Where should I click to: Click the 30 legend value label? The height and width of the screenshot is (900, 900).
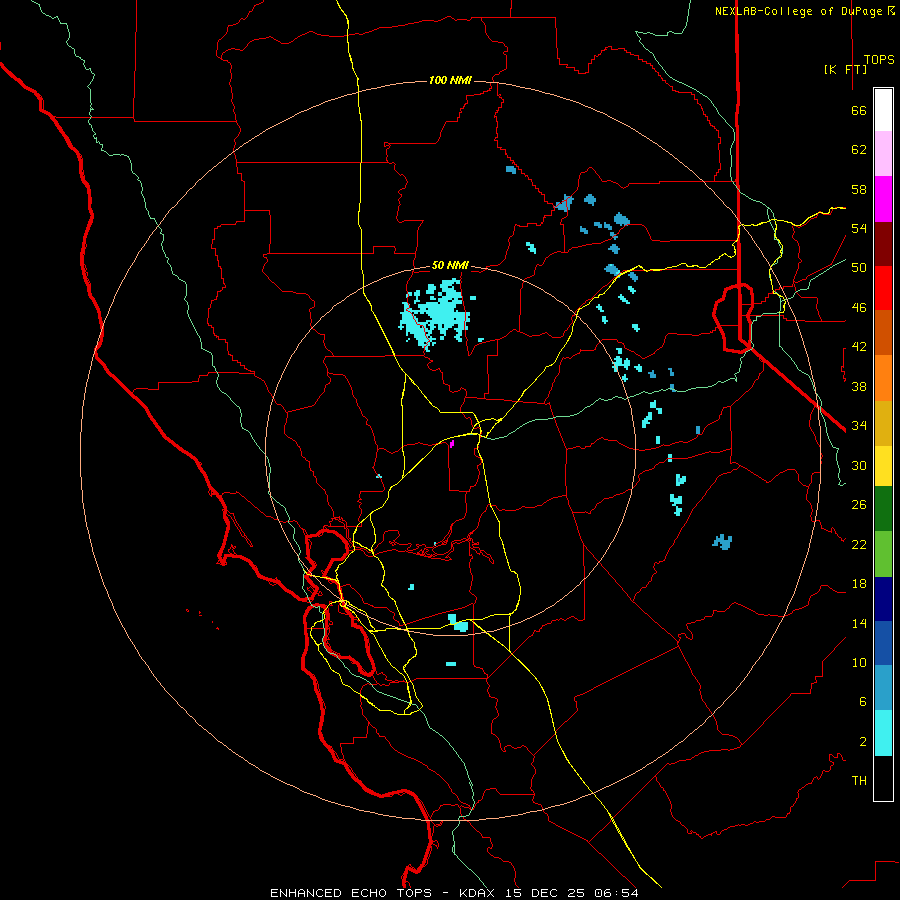coord(859,465)
